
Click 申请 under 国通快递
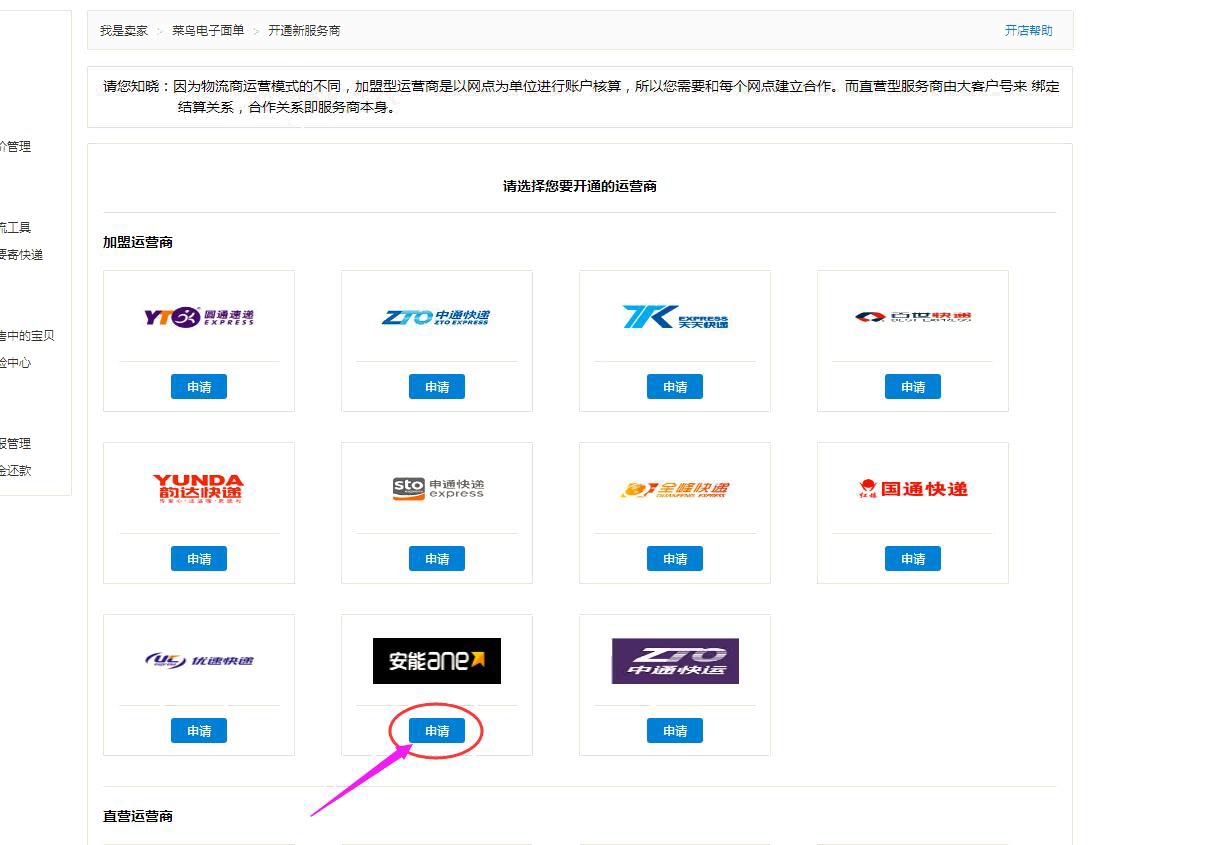tap(913, 559)
